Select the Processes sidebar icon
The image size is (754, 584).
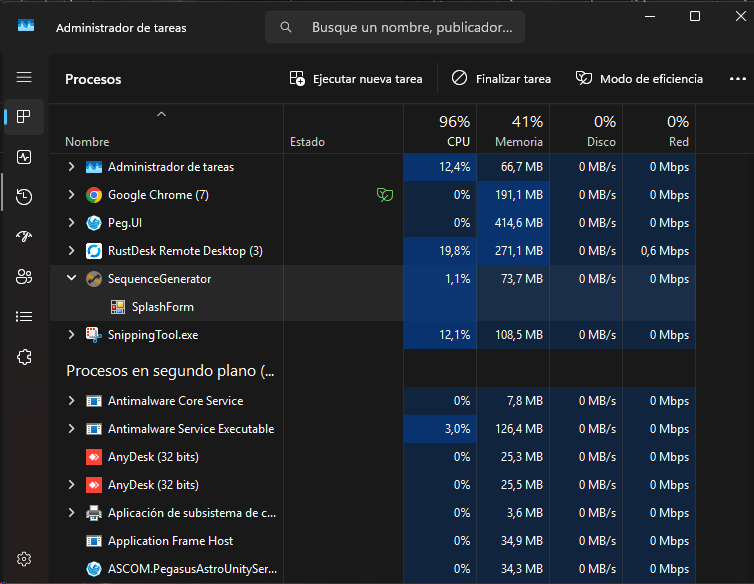click(x=24, y=116)
